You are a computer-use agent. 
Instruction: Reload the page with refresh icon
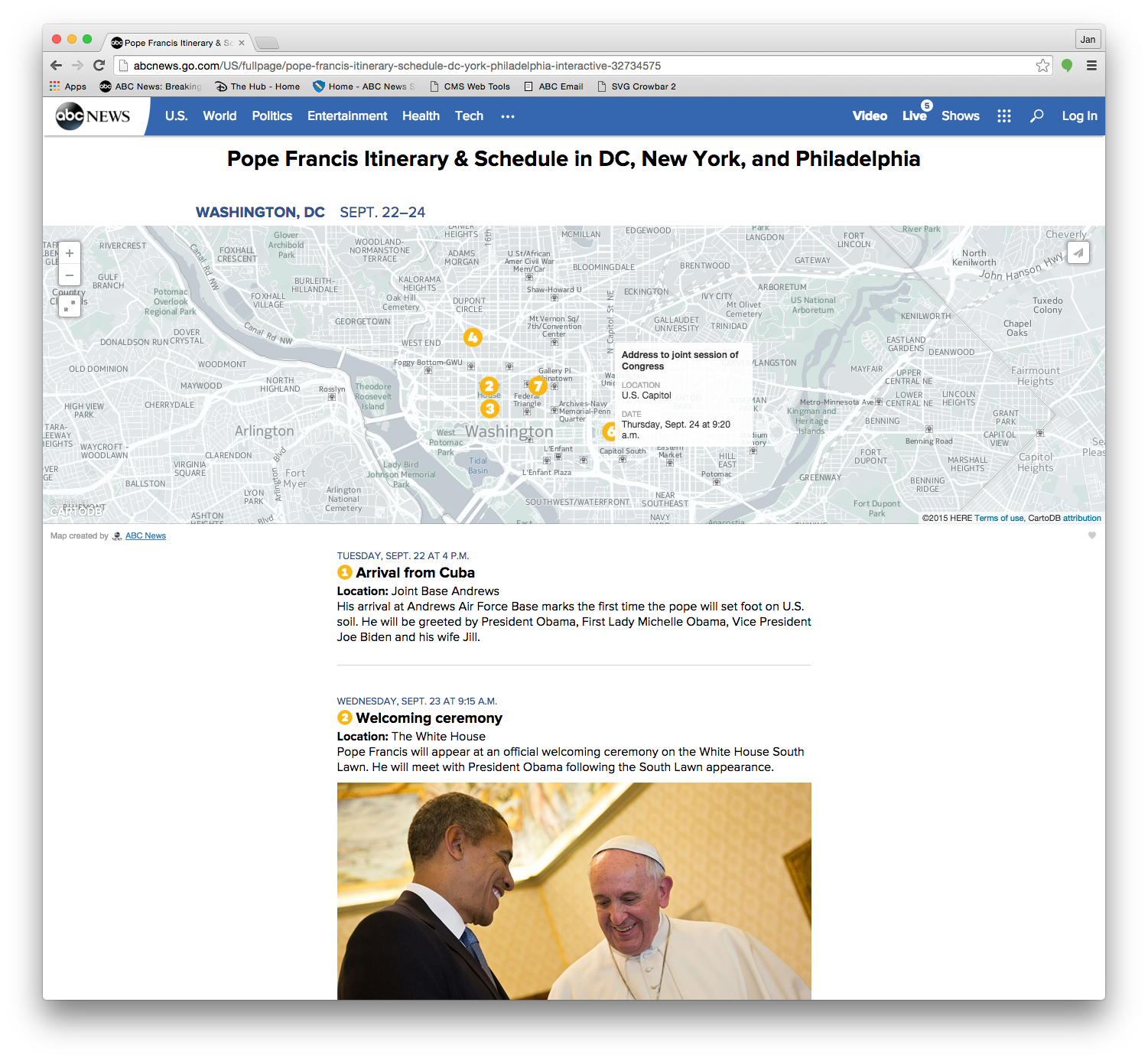tap(99, 66)
